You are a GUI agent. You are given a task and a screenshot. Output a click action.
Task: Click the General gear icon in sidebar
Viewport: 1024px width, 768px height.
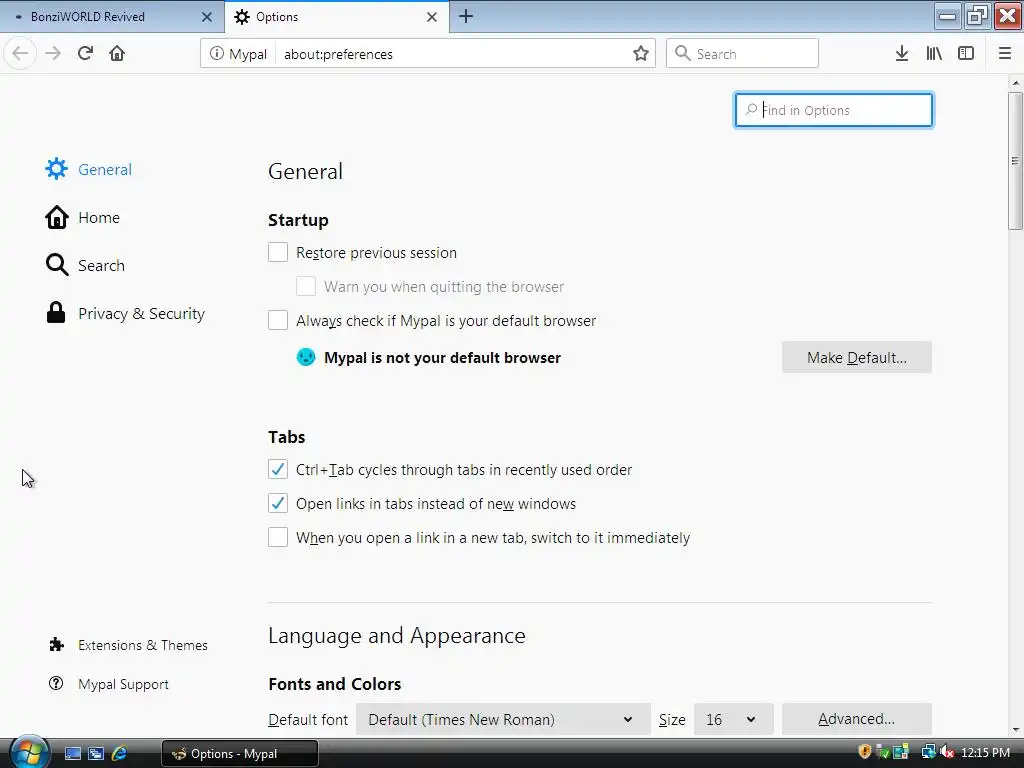[56, 169]
